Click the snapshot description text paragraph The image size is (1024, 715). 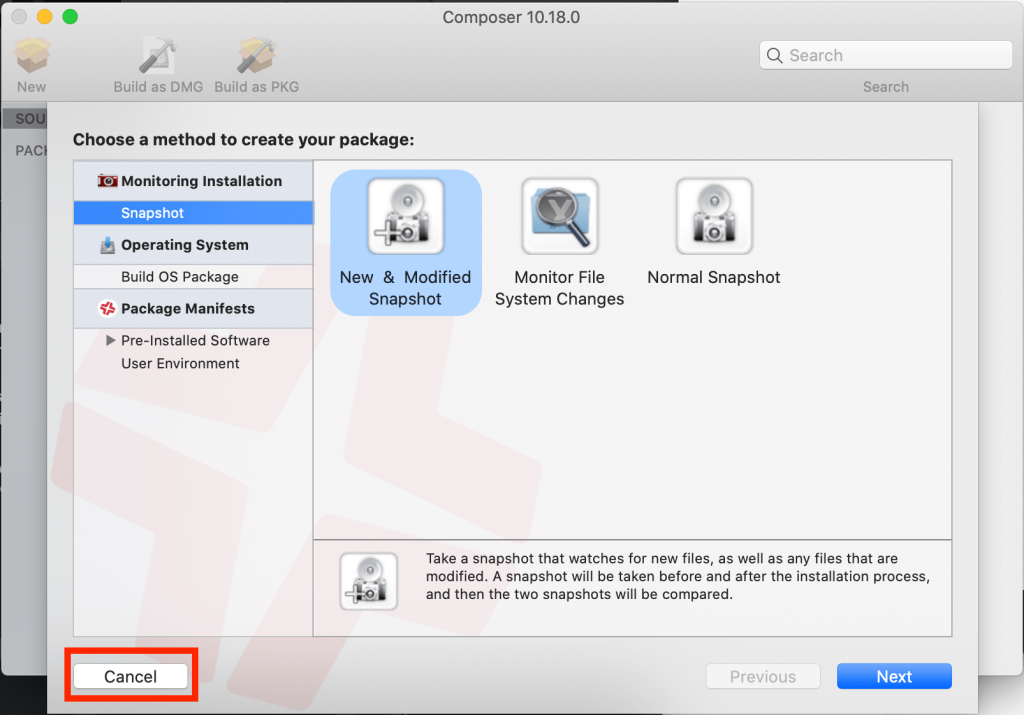(x=678, y=577)
